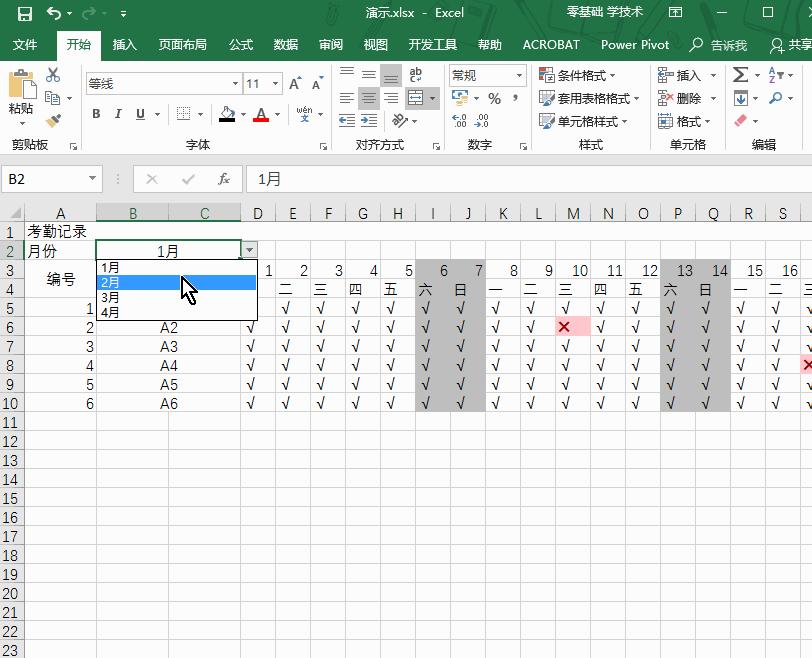Toggle the center align button
This screenshot has height=658, width=812.
click(x=369, y=98)
